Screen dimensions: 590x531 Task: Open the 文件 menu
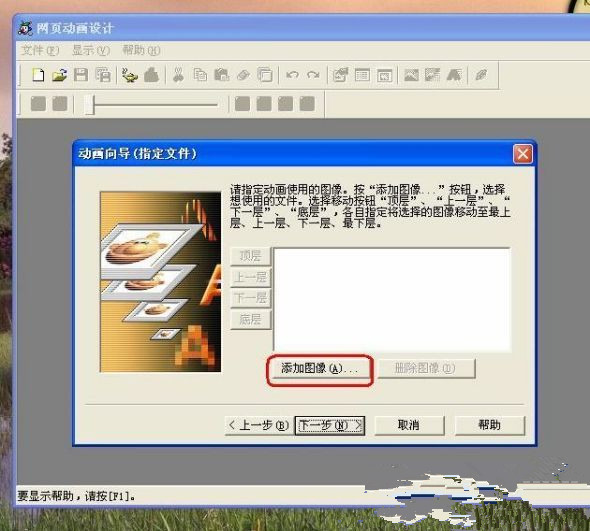tap(40, 50)
